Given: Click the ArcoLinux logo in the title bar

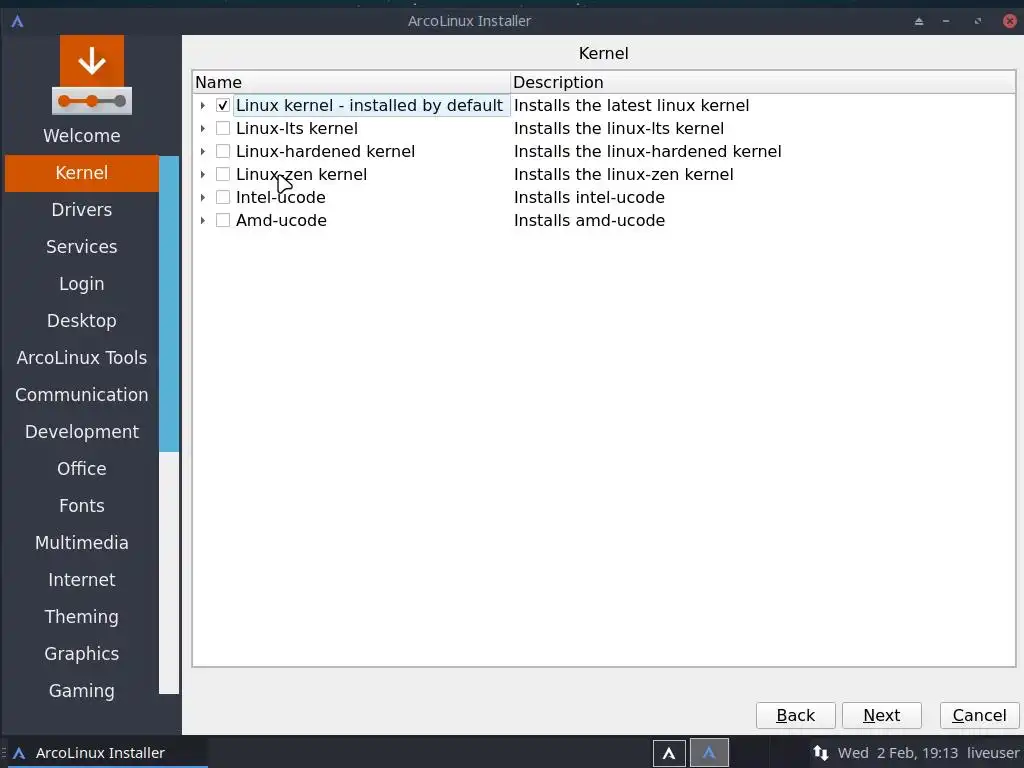Looking at the screenshot, I should click(18, 21).
